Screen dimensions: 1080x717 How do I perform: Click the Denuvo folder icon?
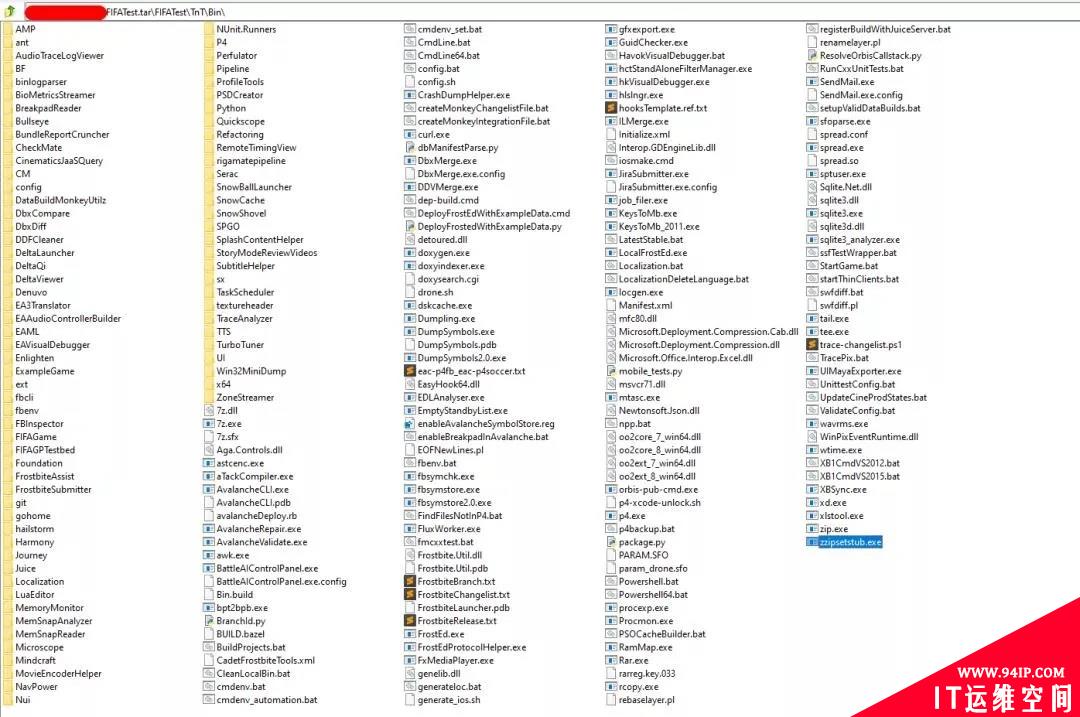(x=8, y=292)
